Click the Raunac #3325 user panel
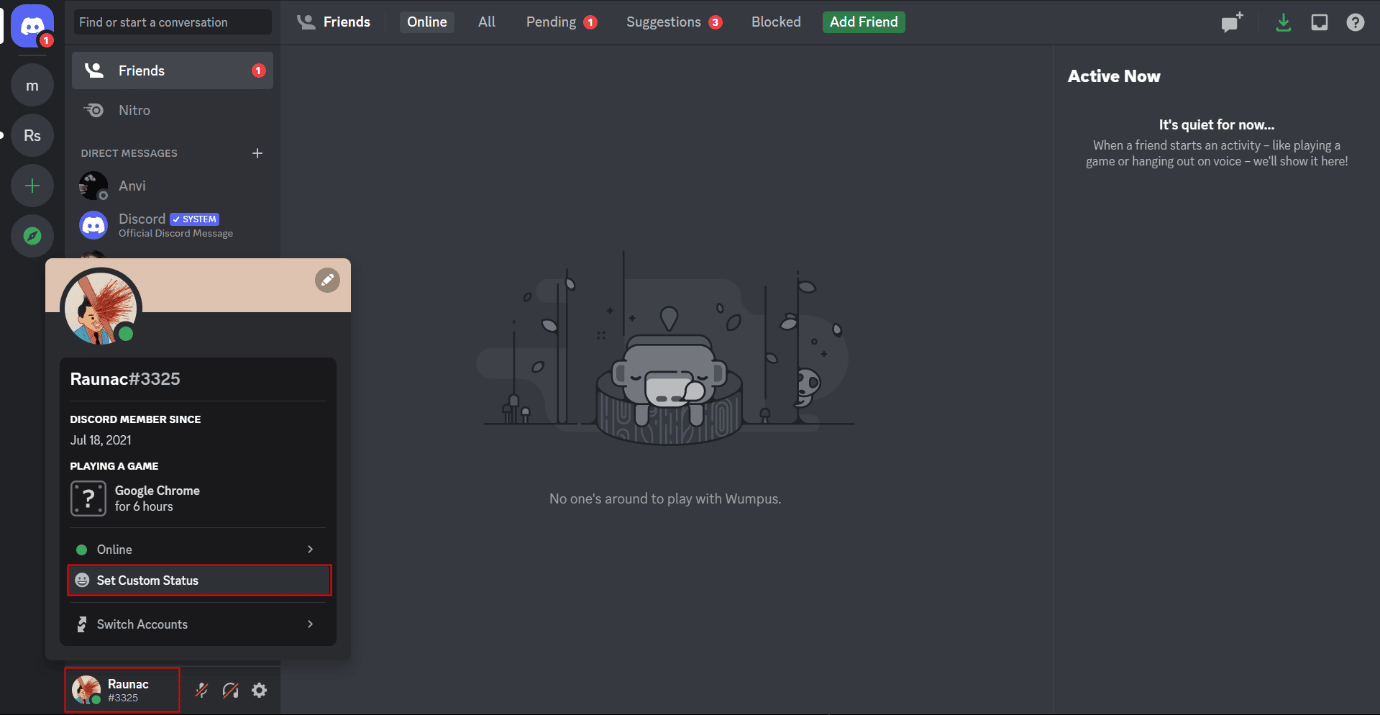This screenshot has height=715, width=1380. coord(122,690)
